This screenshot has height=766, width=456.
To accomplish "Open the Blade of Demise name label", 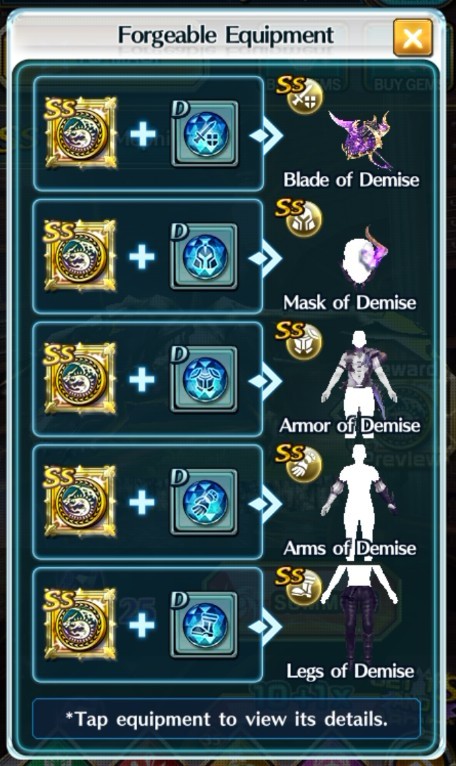I will pos(351,180).
